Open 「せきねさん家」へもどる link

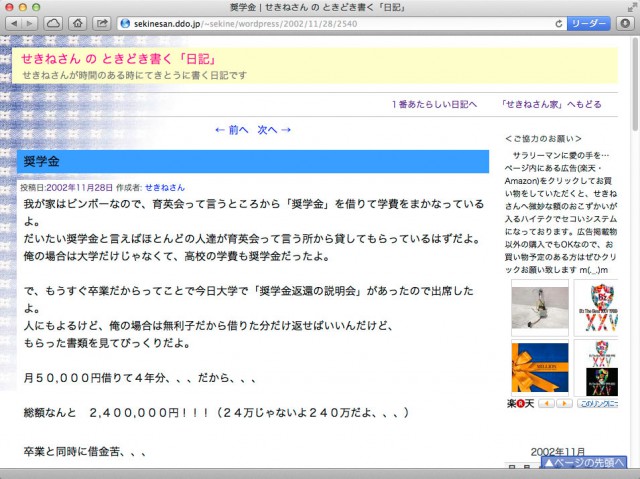coord(553,104)
